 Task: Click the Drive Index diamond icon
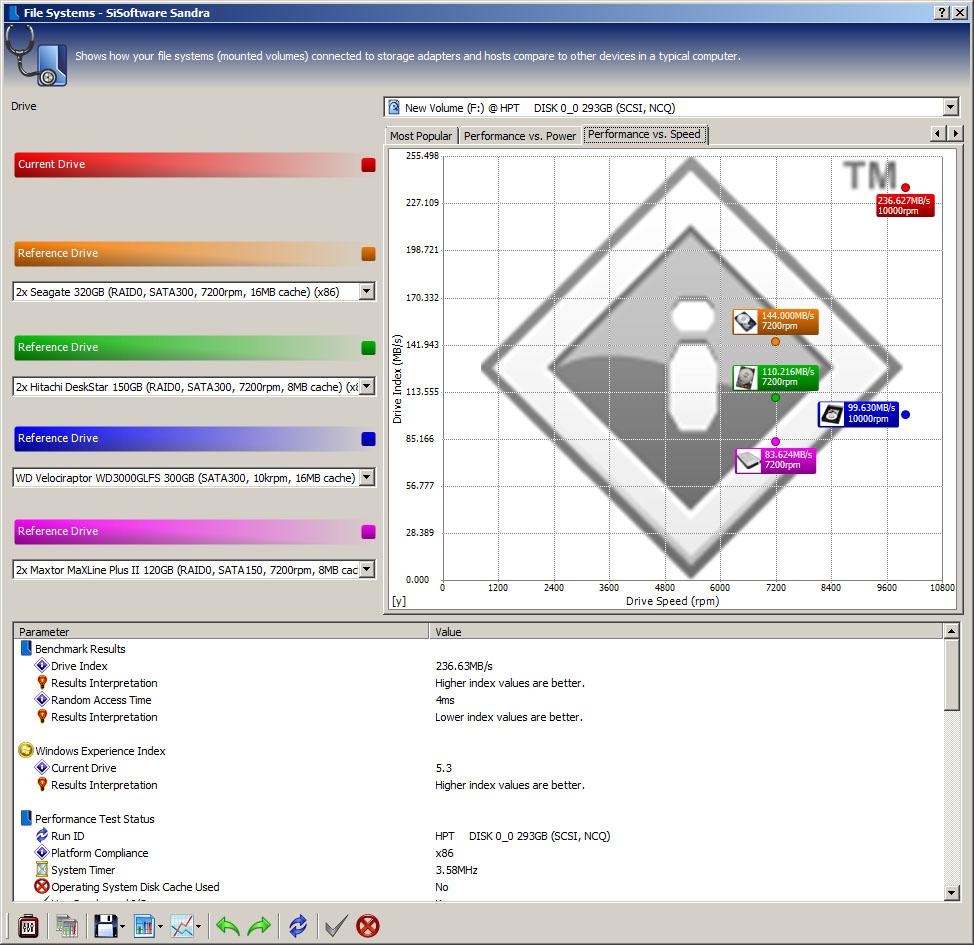pos(42,665)
